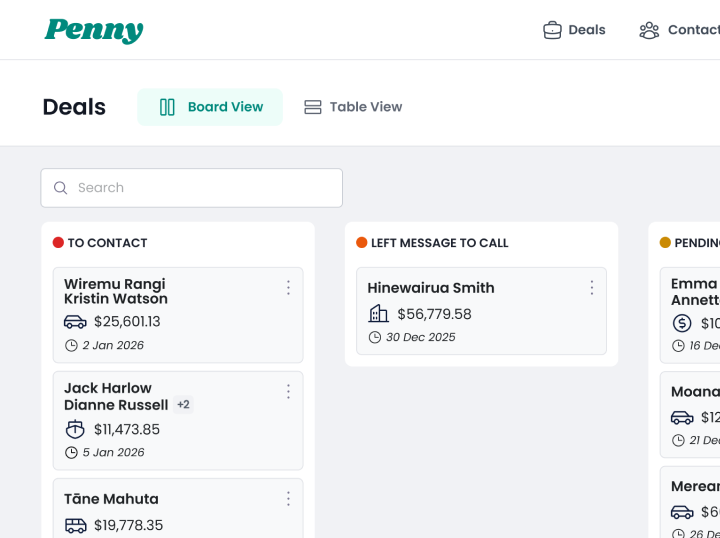720x538 pixels.
Task: Click the people icon beside Contacts
Action: pyautogui.click(x=649, y=30)
